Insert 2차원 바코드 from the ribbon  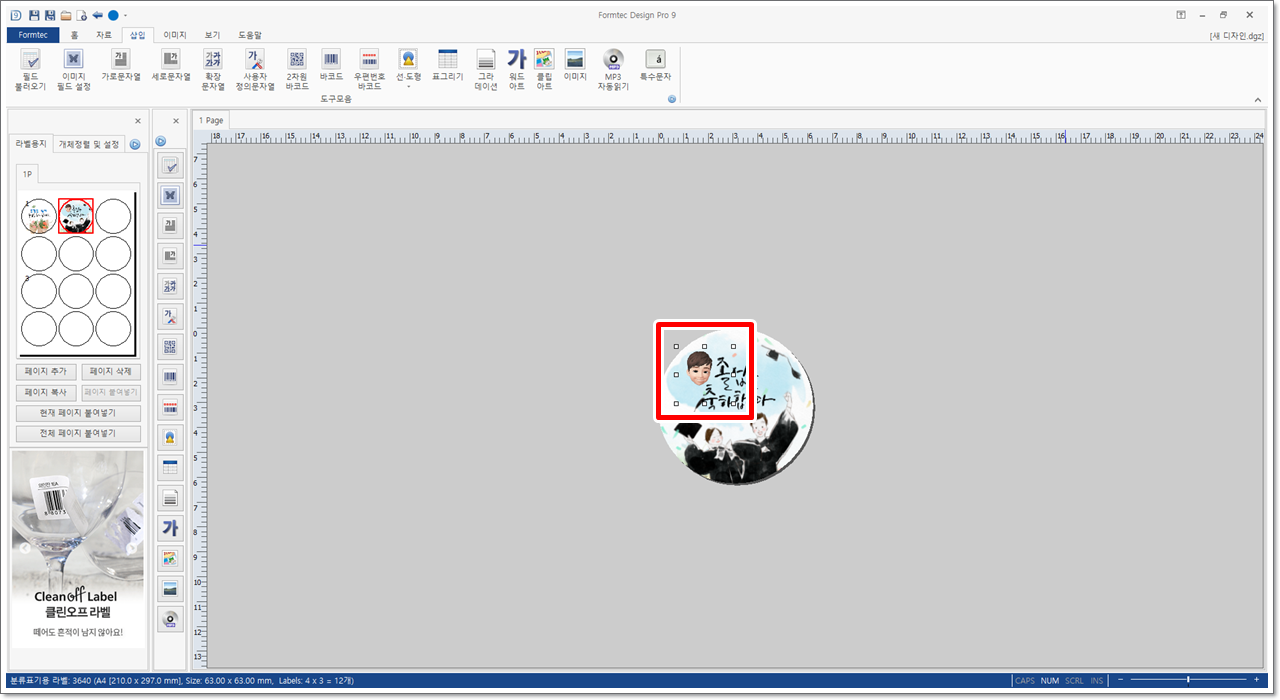click(297, 70)
